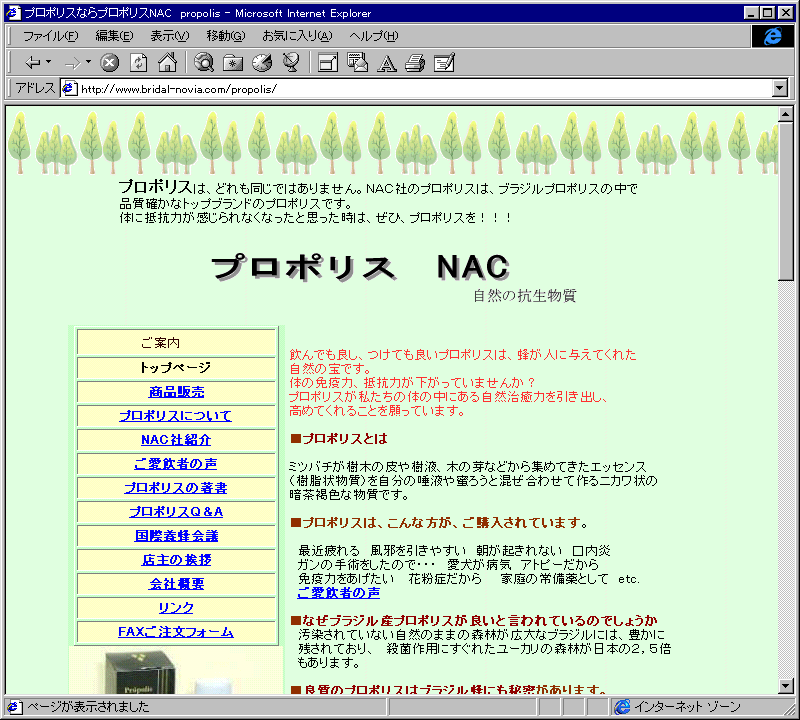This screenshot has width=800, height=720.
Task: Click the ページが表示されました status text
Action: pyautogui.click(x=88, y=707)
